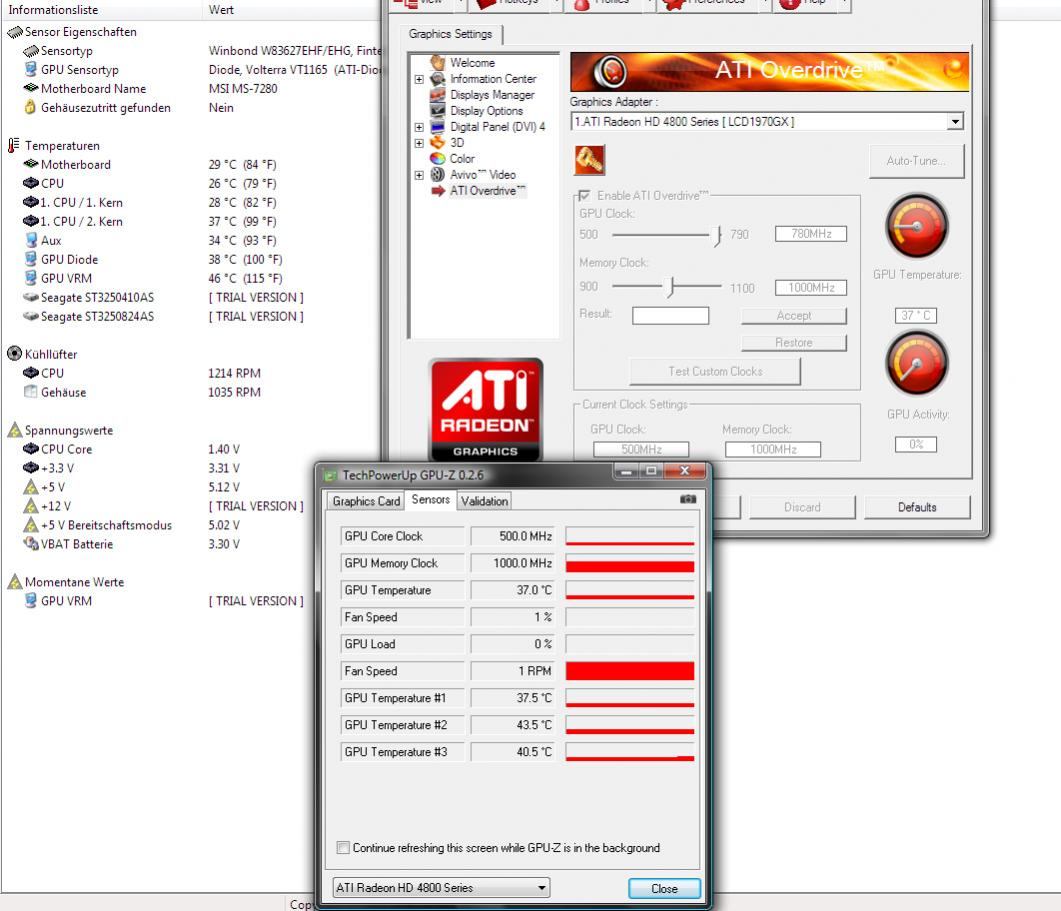Screen dimensions: 1061x911
Task: Click the Seagate ST3250410AS drive icon
Action: (30, 297)
